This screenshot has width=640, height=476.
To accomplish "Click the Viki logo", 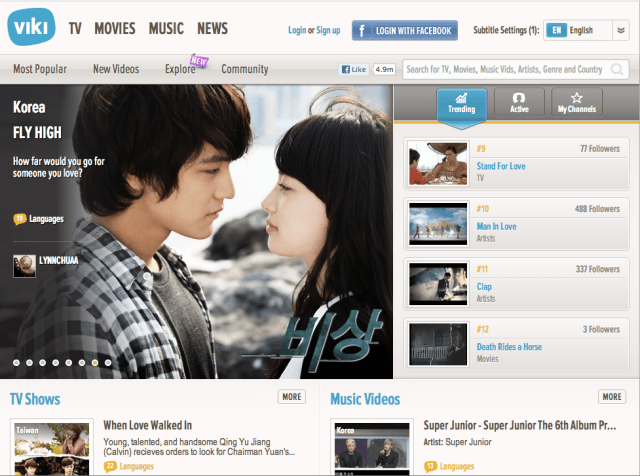I will 31,27.
